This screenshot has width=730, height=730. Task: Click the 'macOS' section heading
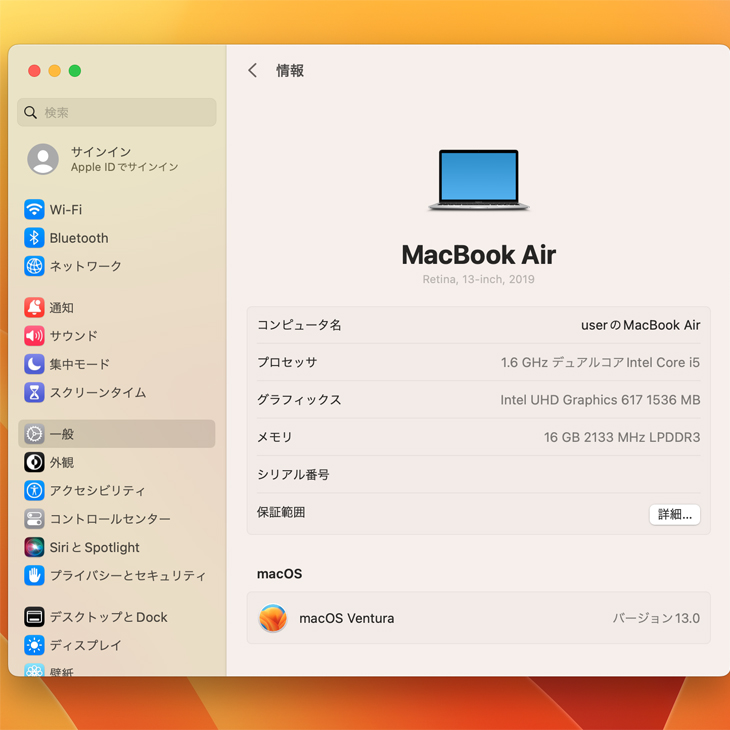tap(279, 574)
